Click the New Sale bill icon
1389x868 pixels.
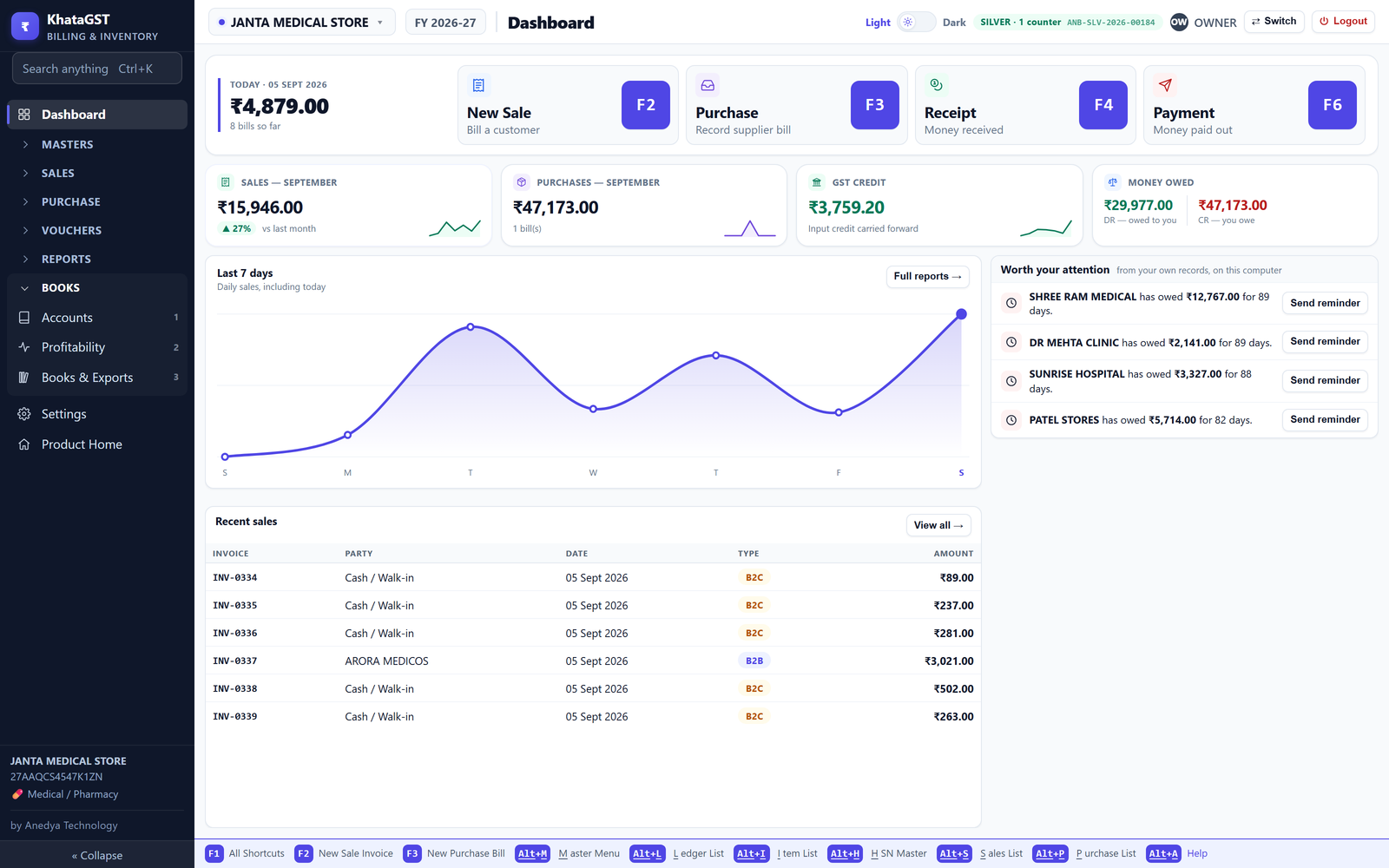[x=478, y=85]
